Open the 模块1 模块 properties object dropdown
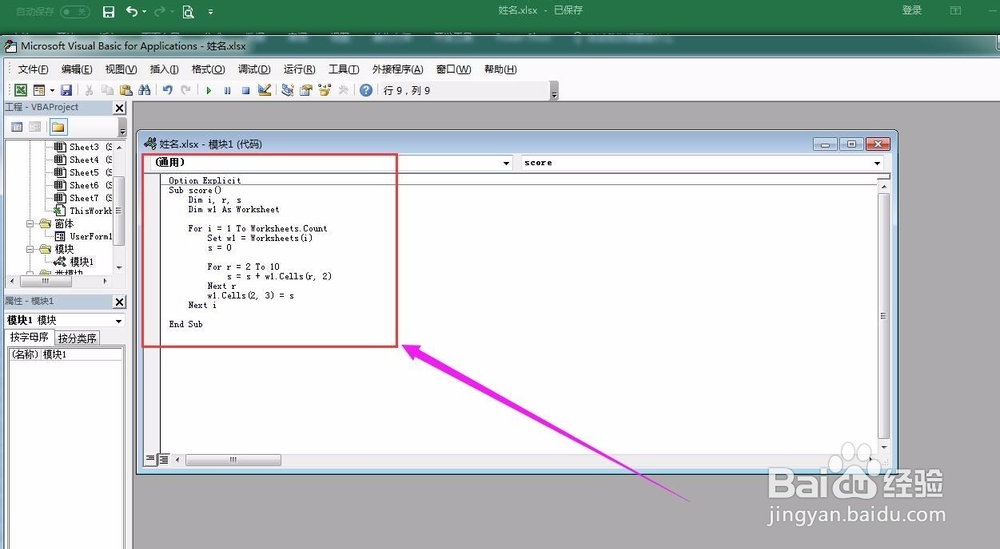The width and height of the screenshot is (1000, 549). 119,321
